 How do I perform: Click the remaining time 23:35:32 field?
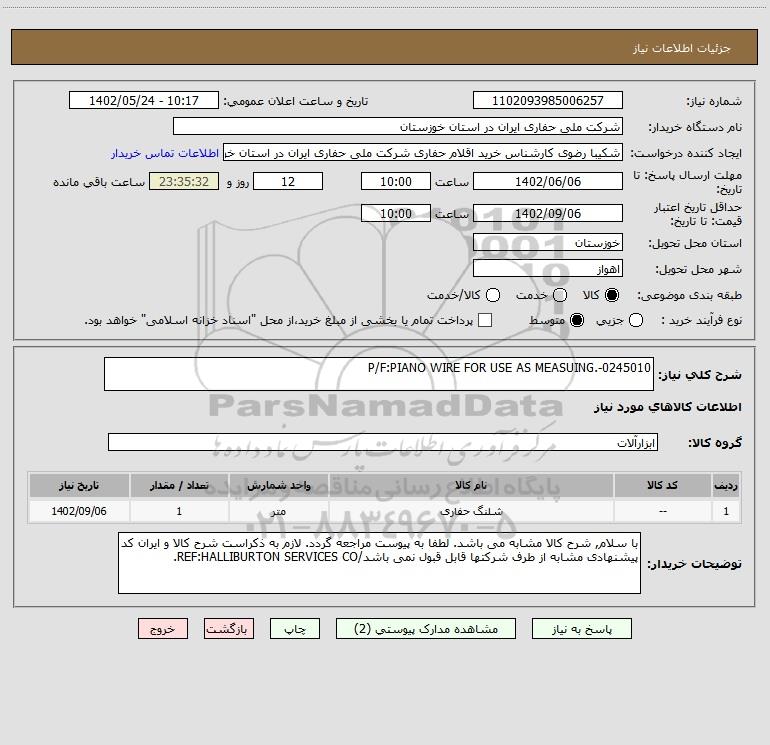point(184,181)
